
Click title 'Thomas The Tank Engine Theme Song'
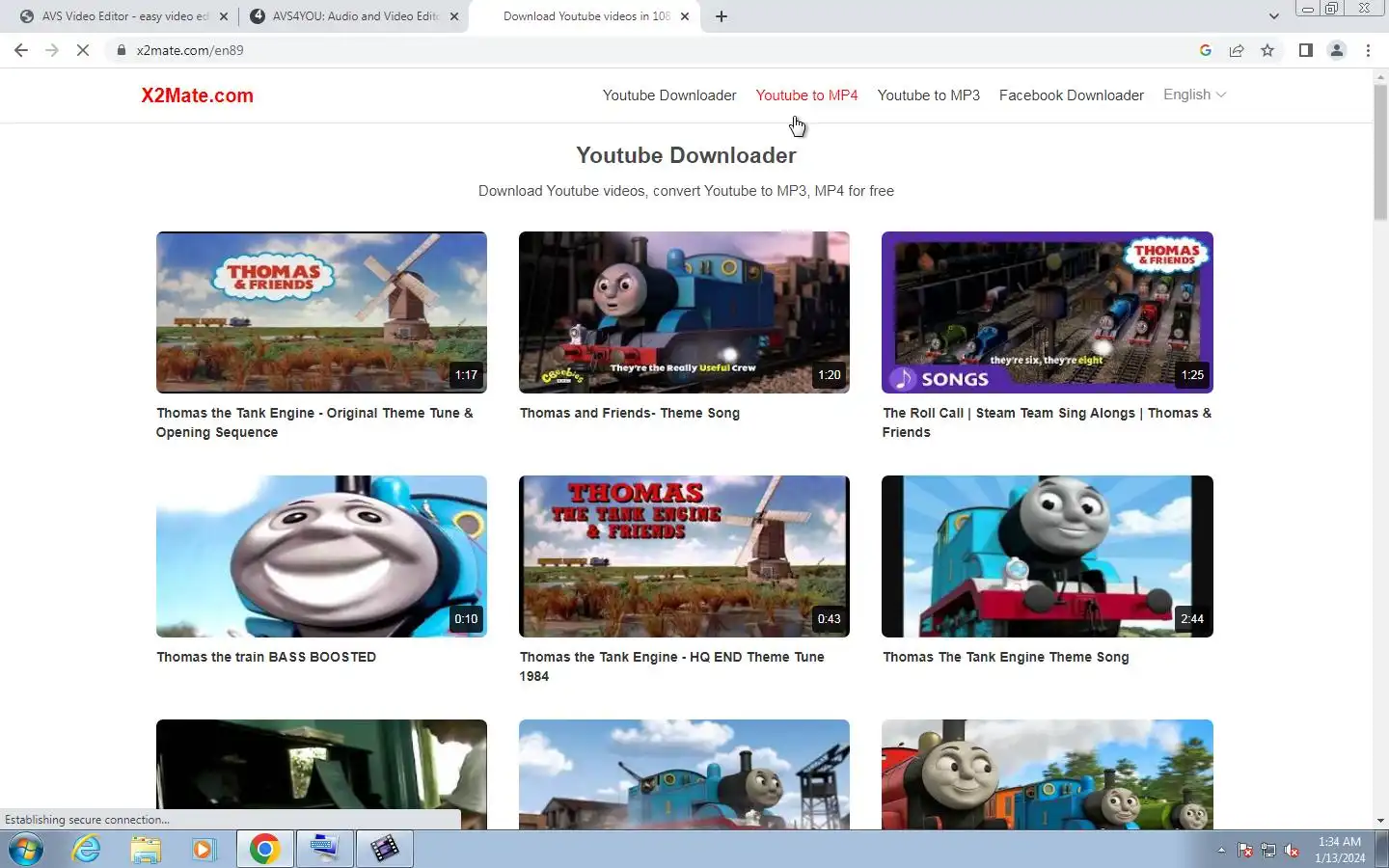[1005, 657]
